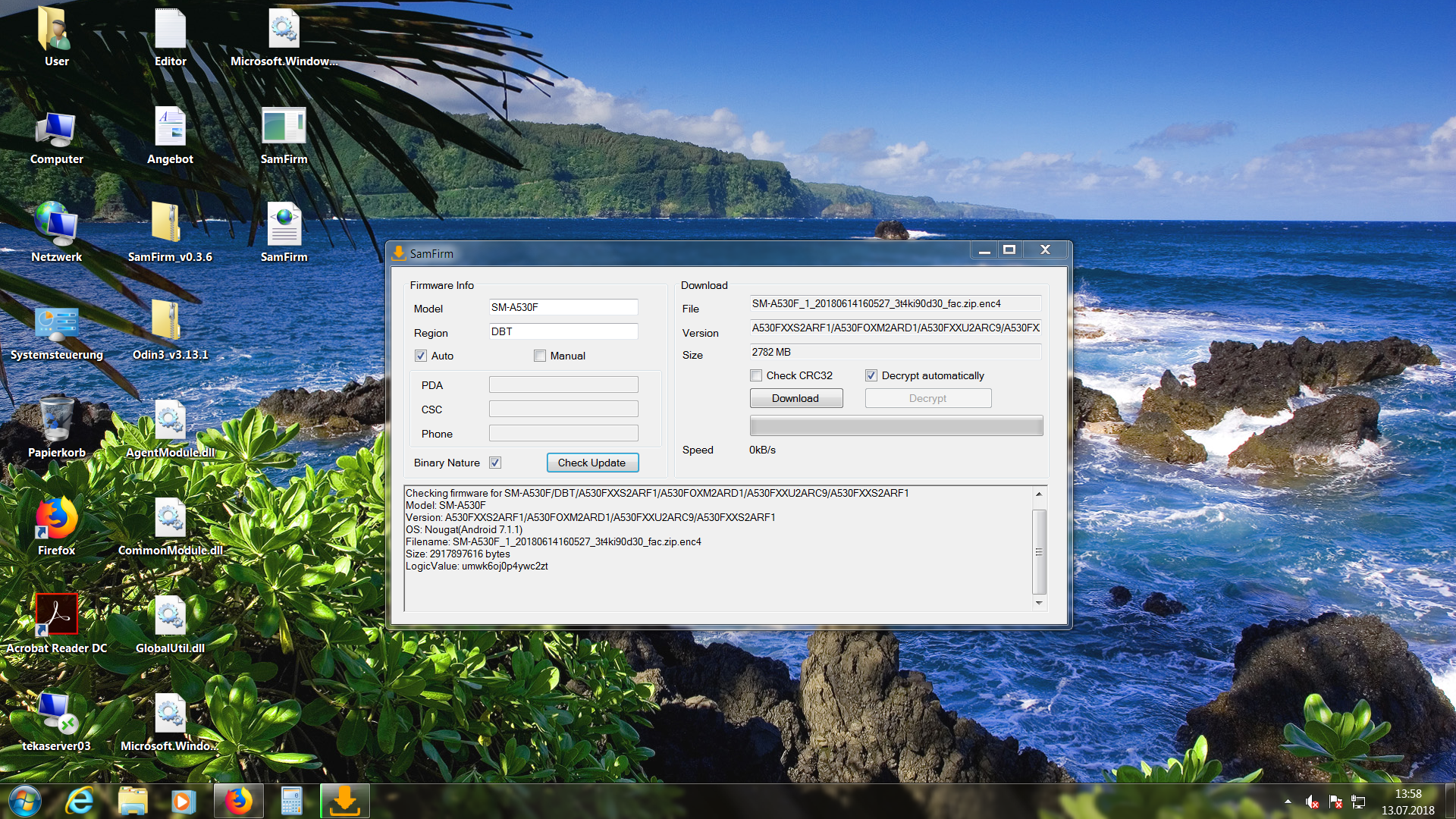Open the Netzwerk desktop icon
The height and width of the screenshot is (819, 1456).
click(x=56, y=232)
